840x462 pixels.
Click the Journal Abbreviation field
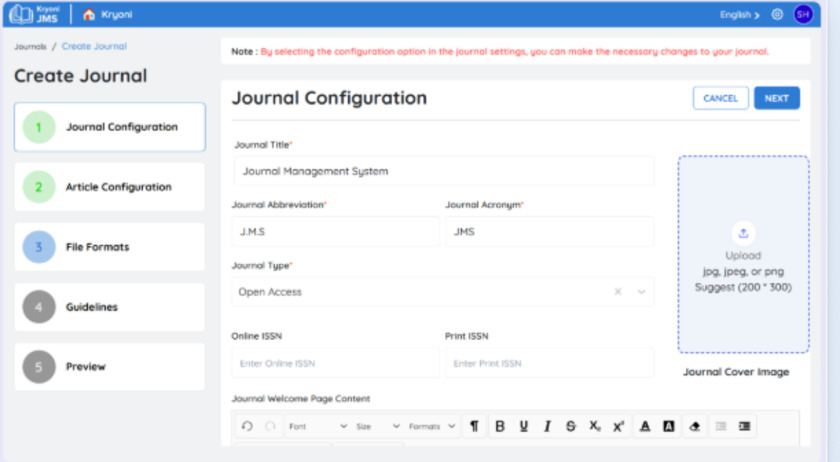[335, 232]
